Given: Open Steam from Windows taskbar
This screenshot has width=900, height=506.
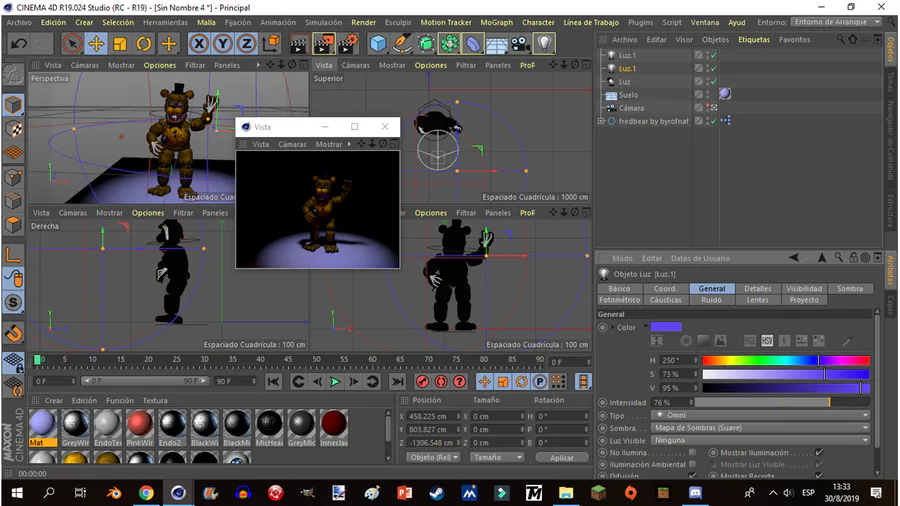Looking at the screenshot, I should (437, 493).
